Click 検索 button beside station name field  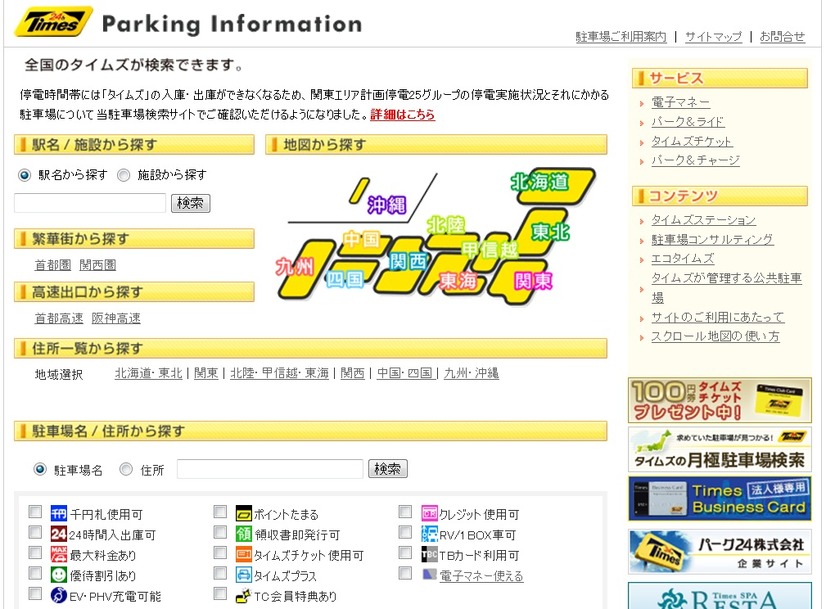coord(191,203)
